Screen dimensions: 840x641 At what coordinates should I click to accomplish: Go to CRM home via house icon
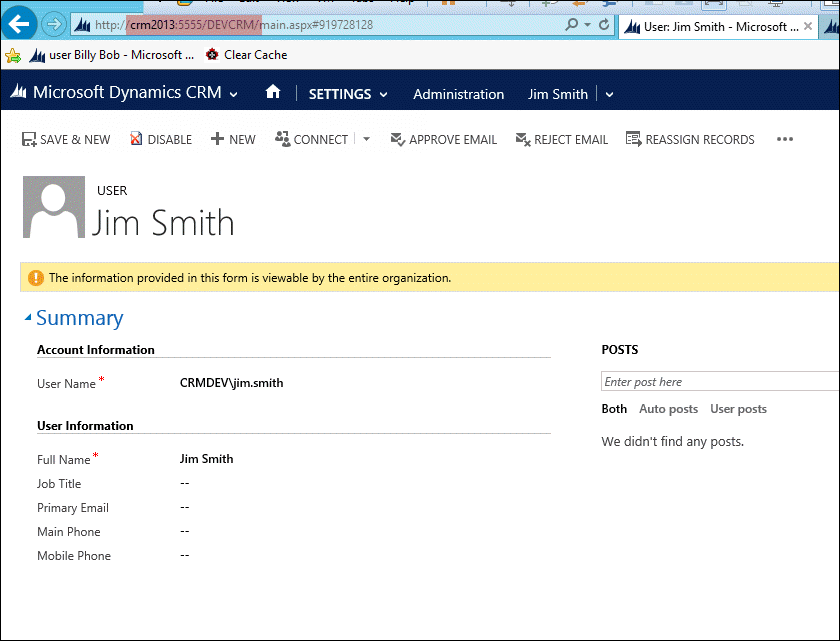pos(273,92)
